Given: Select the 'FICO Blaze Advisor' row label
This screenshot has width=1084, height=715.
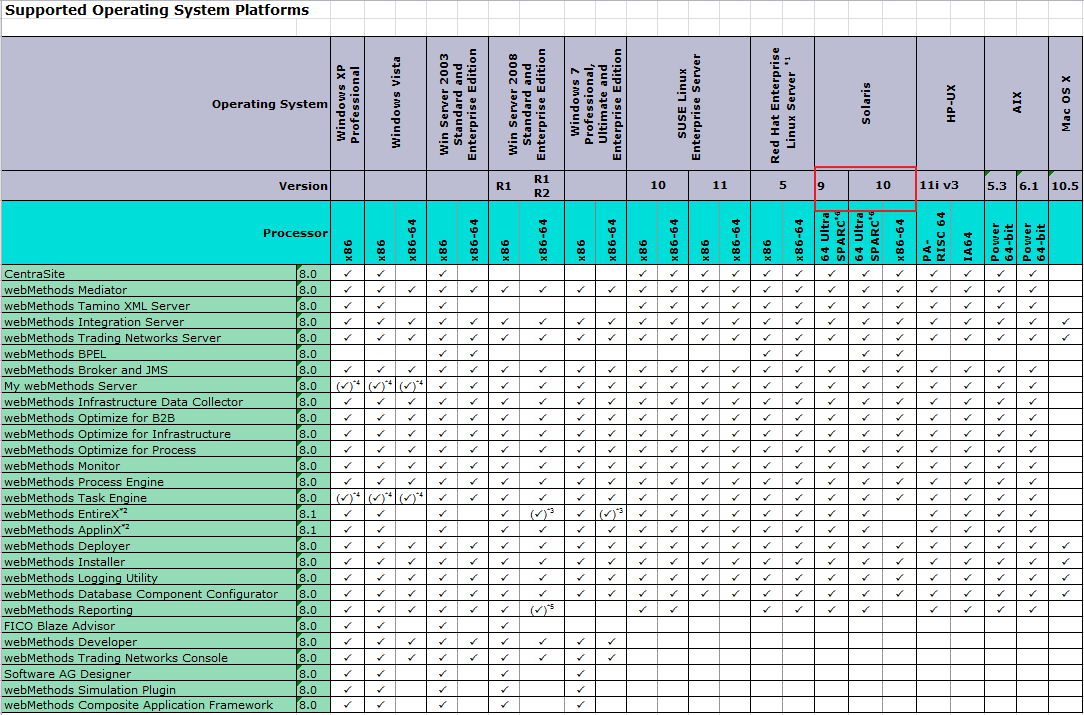Looking at the screenshot, I should coord(149,626).
